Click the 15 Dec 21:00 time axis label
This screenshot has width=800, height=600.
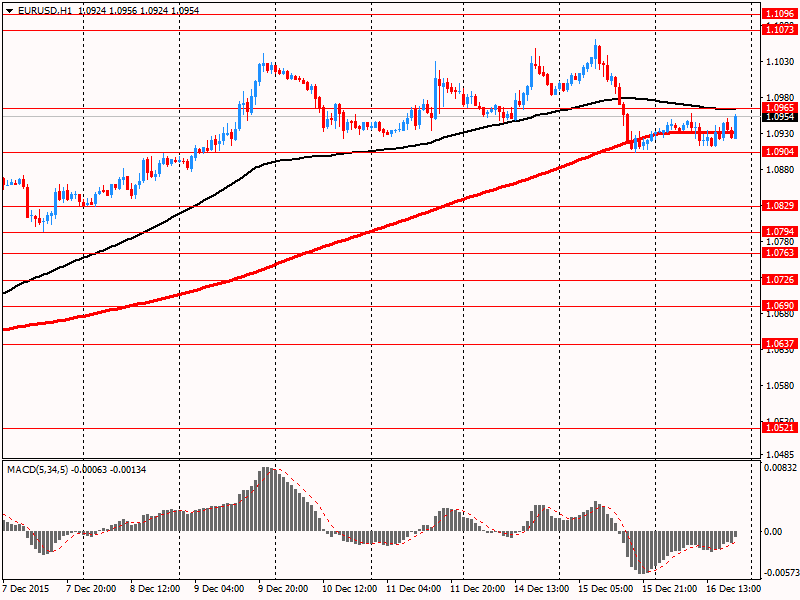[669, 589]
